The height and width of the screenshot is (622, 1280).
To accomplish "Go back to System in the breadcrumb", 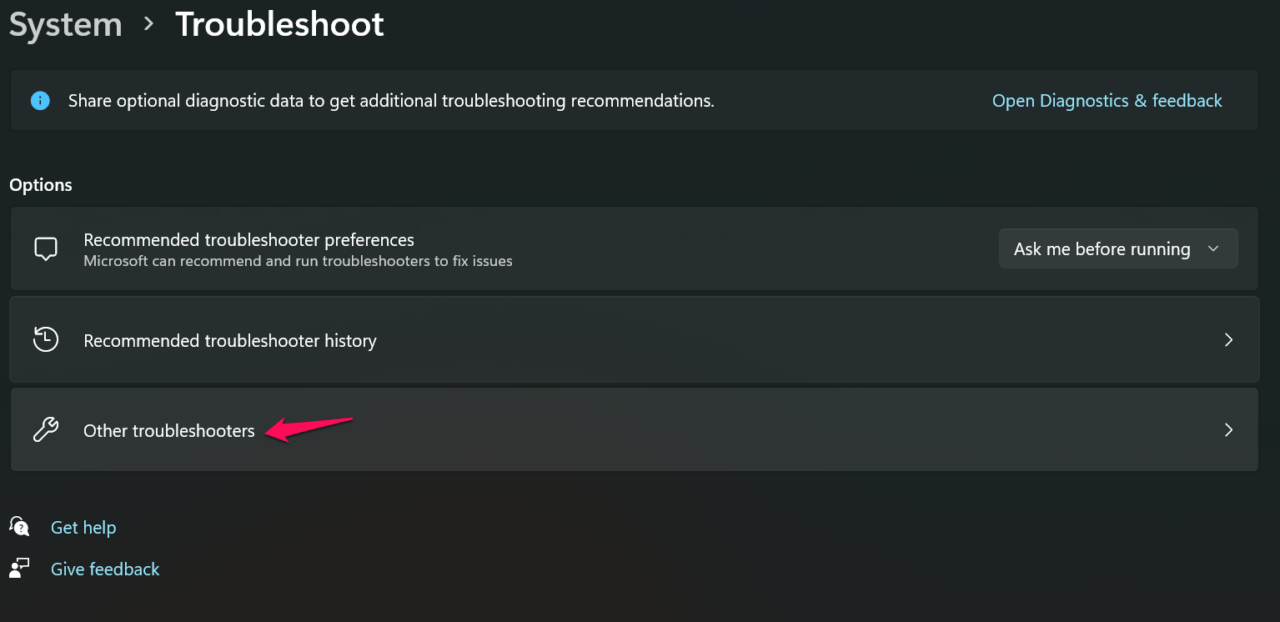I will pos(65,25).
